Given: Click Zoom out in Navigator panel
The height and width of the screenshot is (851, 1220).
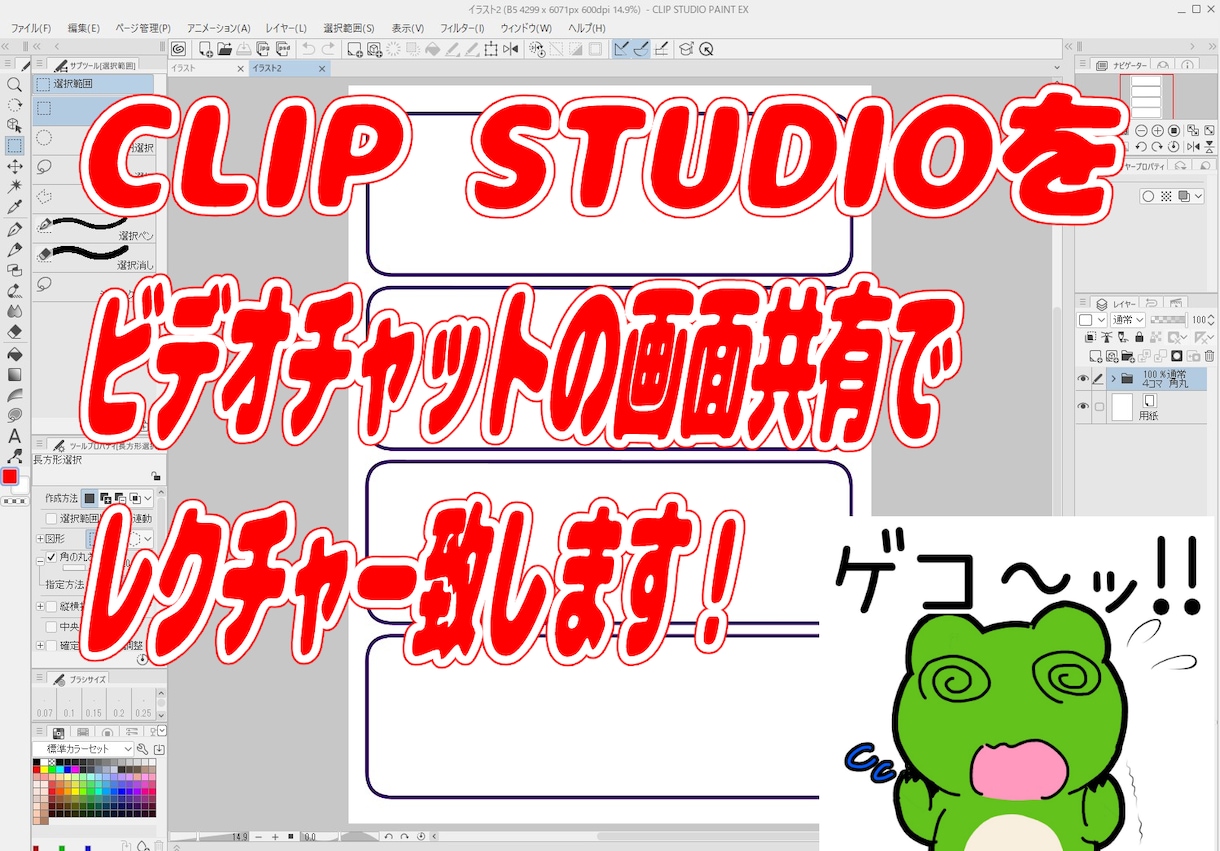Looking at the screenshot, I should point(1141,130).
